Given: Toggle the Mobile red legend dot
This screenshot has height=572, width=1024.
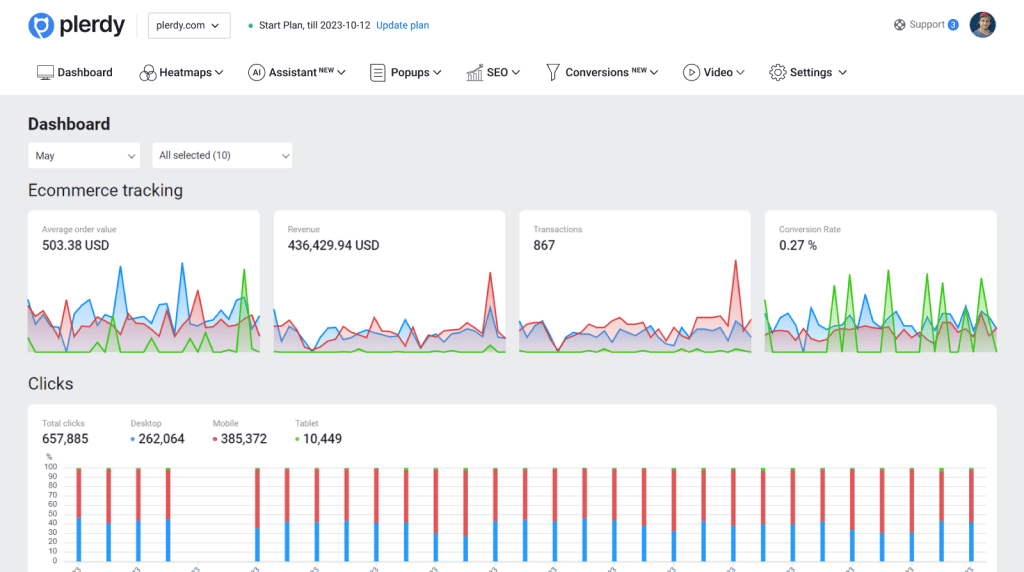Looking at the screenshot, I should [x=216, y=440].
